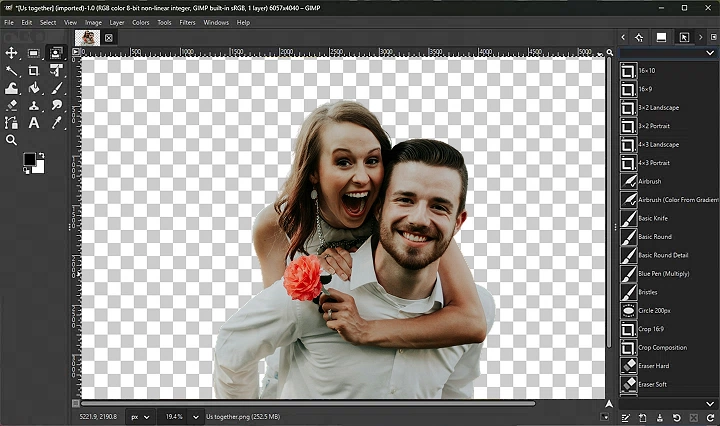Select the Zoom magnifier tool
The image size is (720, 426).
(x=12, y=140)
